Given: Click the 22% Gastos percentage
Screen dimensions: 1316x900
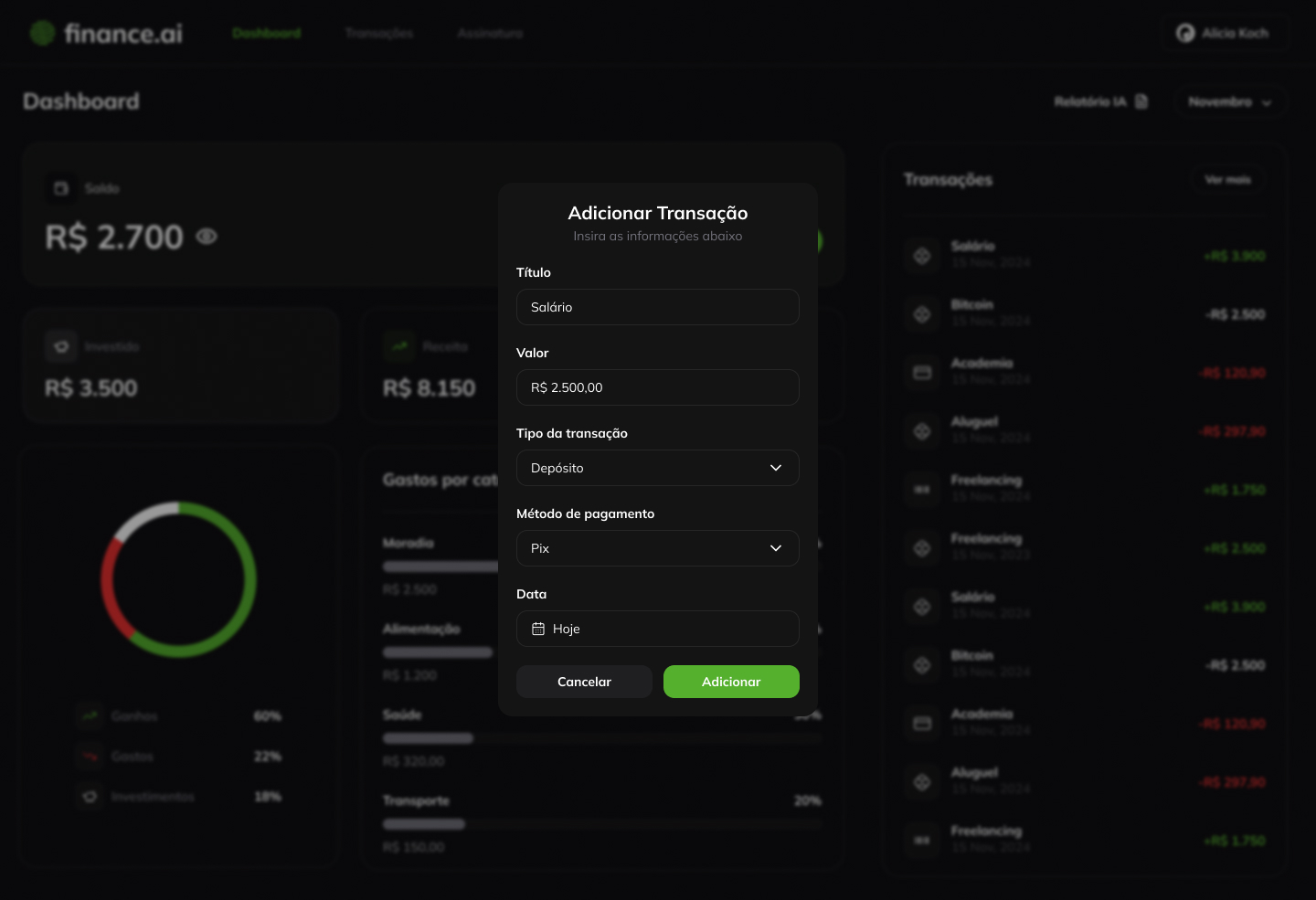Looking at the screenshot, I should tap(268, 757).
